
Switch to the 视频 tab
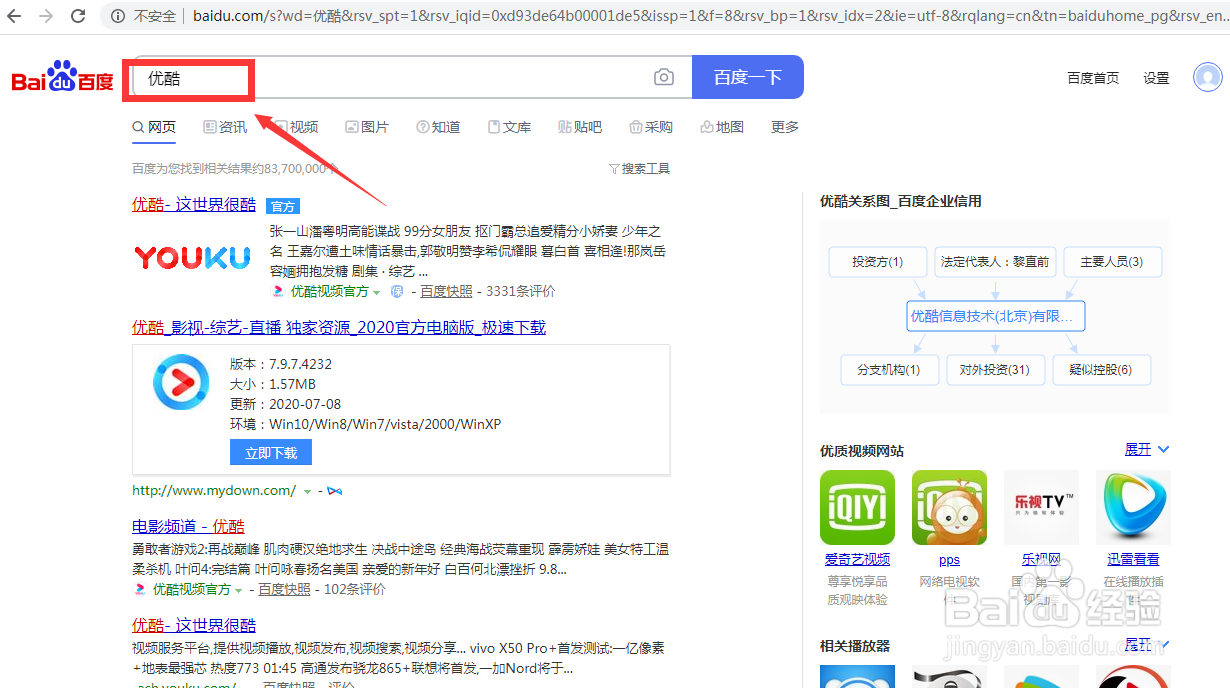pos(296,127)
